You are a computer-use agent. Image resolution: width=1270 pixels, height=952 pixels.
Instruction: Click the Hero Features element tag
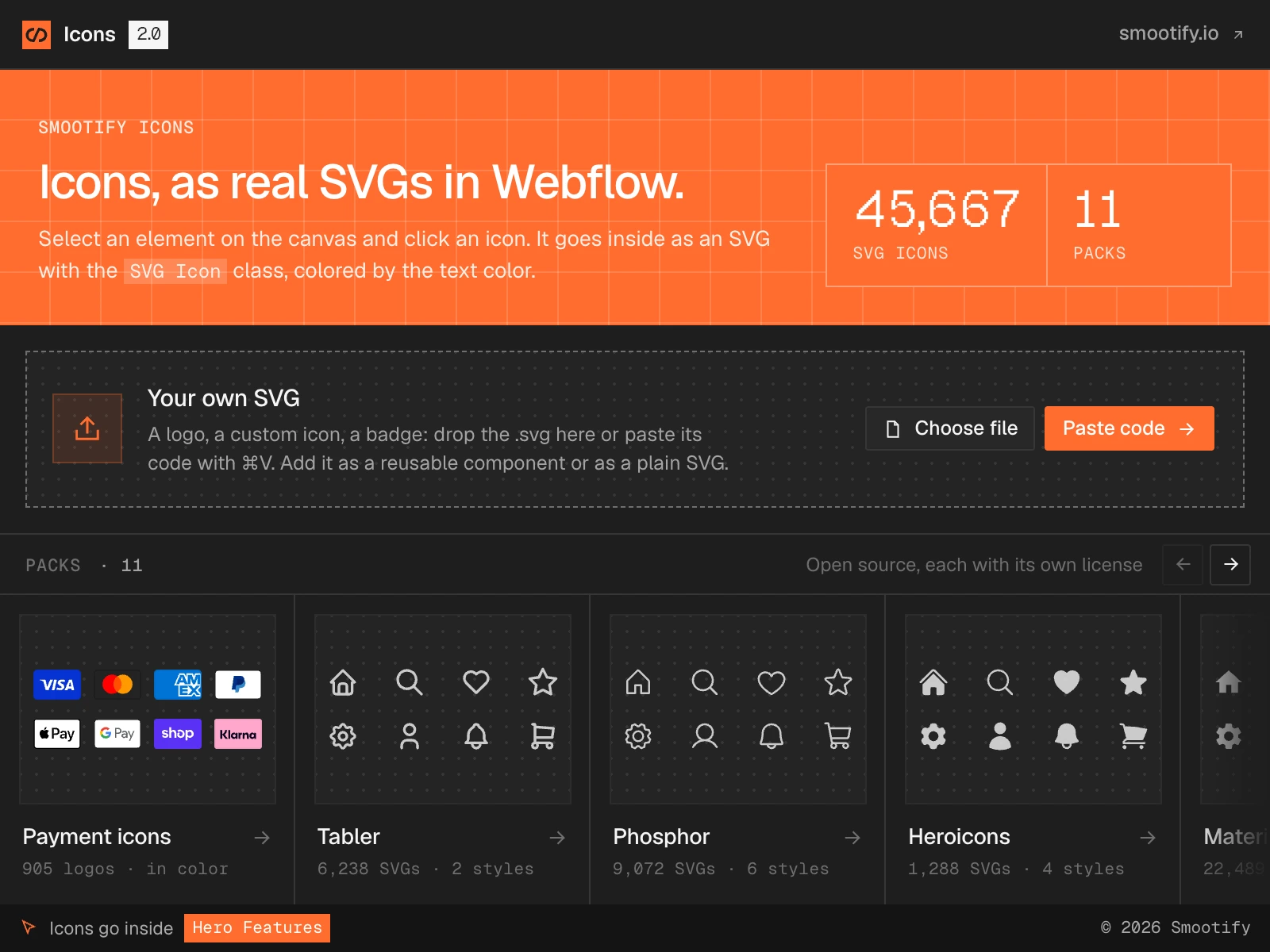pos(257,928)
